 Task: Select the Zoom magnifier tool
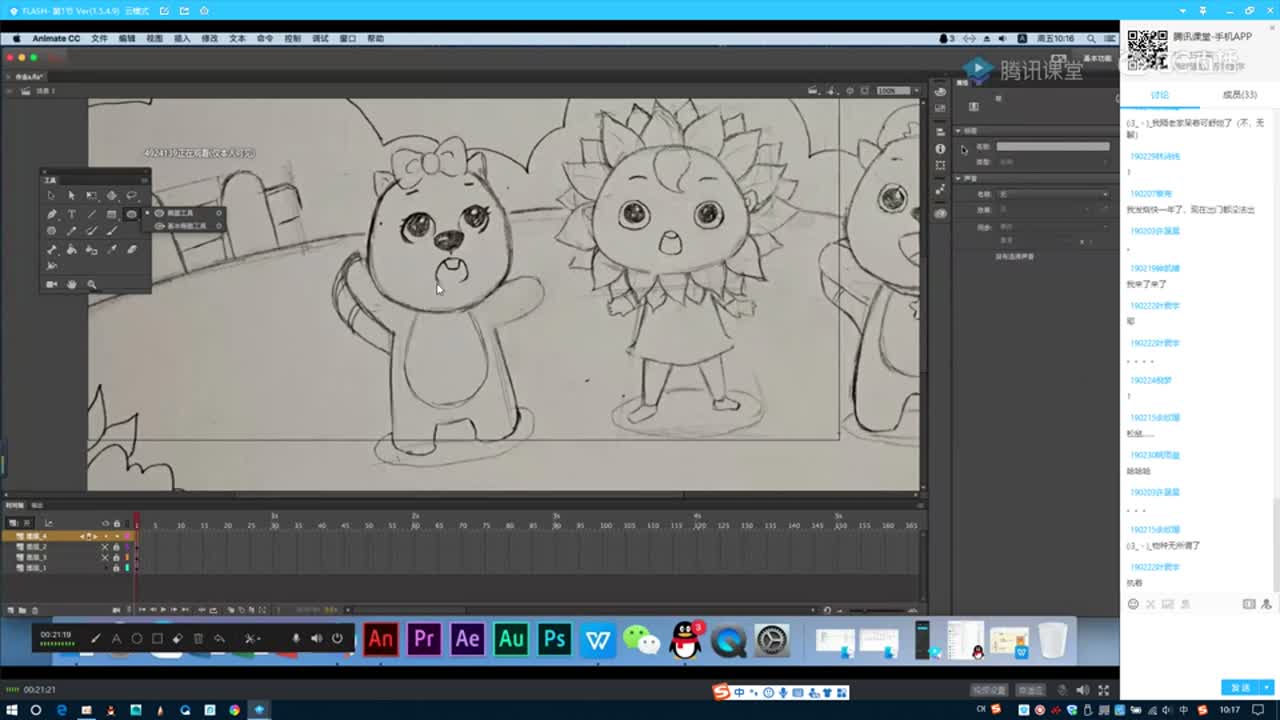click(91, 285)
